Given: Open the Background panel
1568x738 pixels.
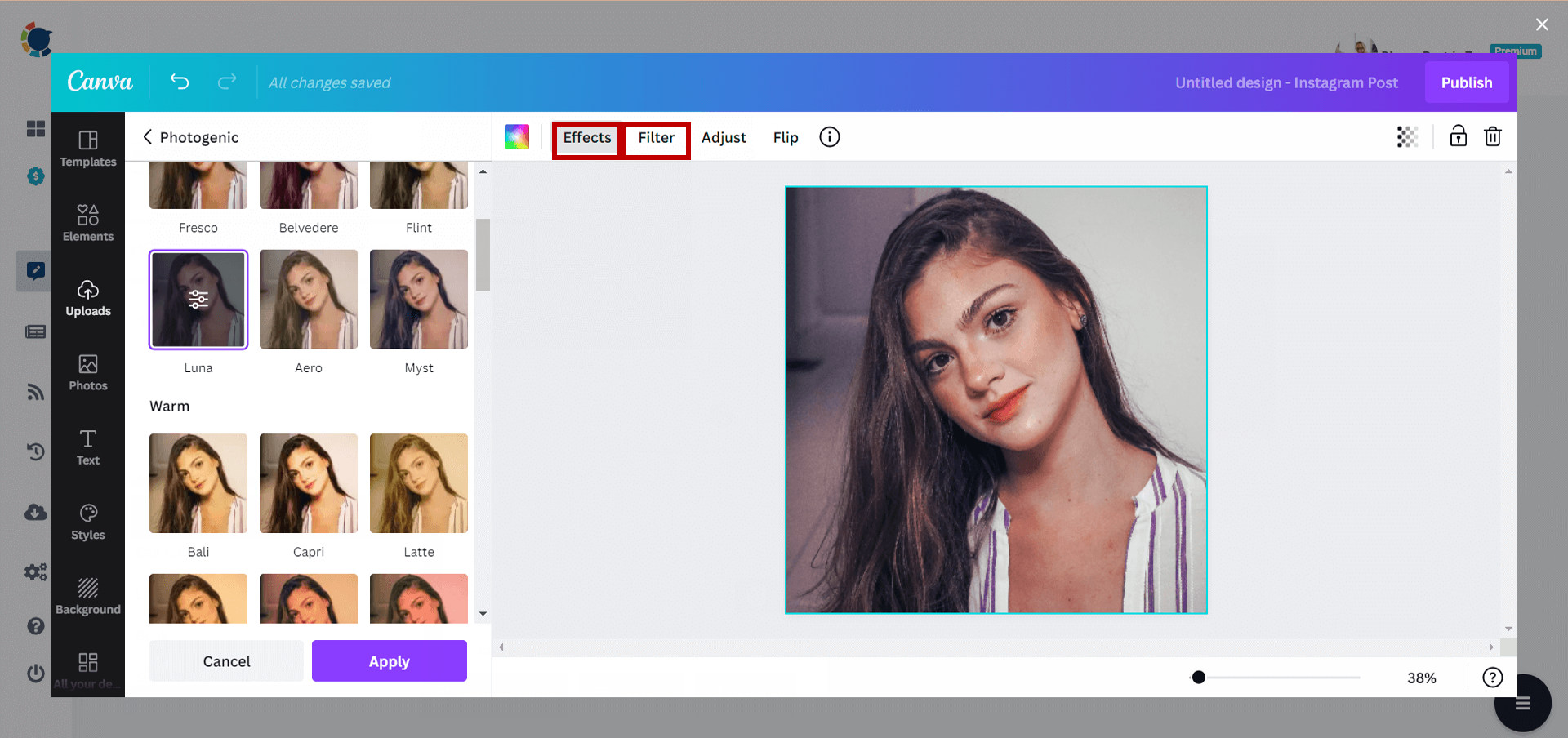Looking at the screenshot, I should 88,594.
